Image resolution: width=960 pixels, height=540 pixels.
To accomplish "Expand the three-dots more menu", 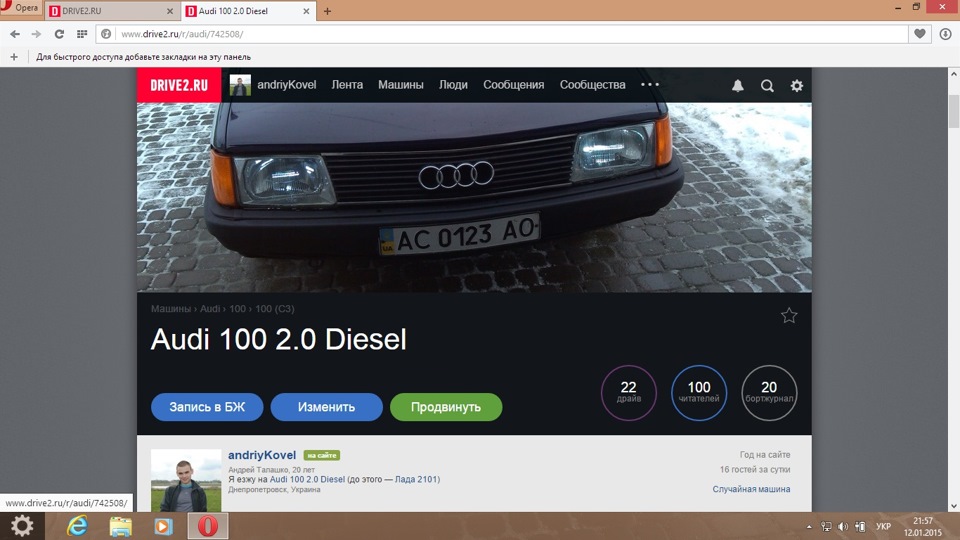I will (x=650, y=84).
